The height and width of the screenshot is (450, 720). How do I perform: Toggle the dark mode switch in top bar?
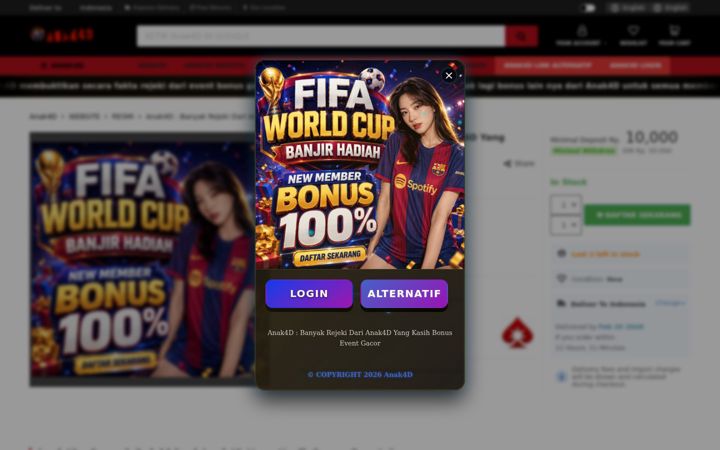coord(590,8)
